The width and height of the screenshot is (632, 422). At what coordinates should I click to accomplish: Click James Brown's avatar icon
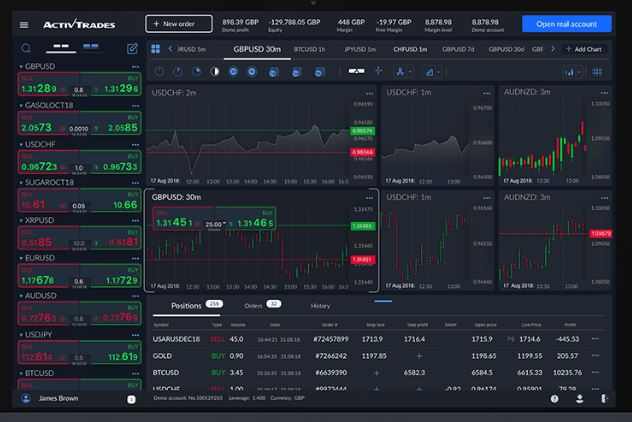pos(26,399)
